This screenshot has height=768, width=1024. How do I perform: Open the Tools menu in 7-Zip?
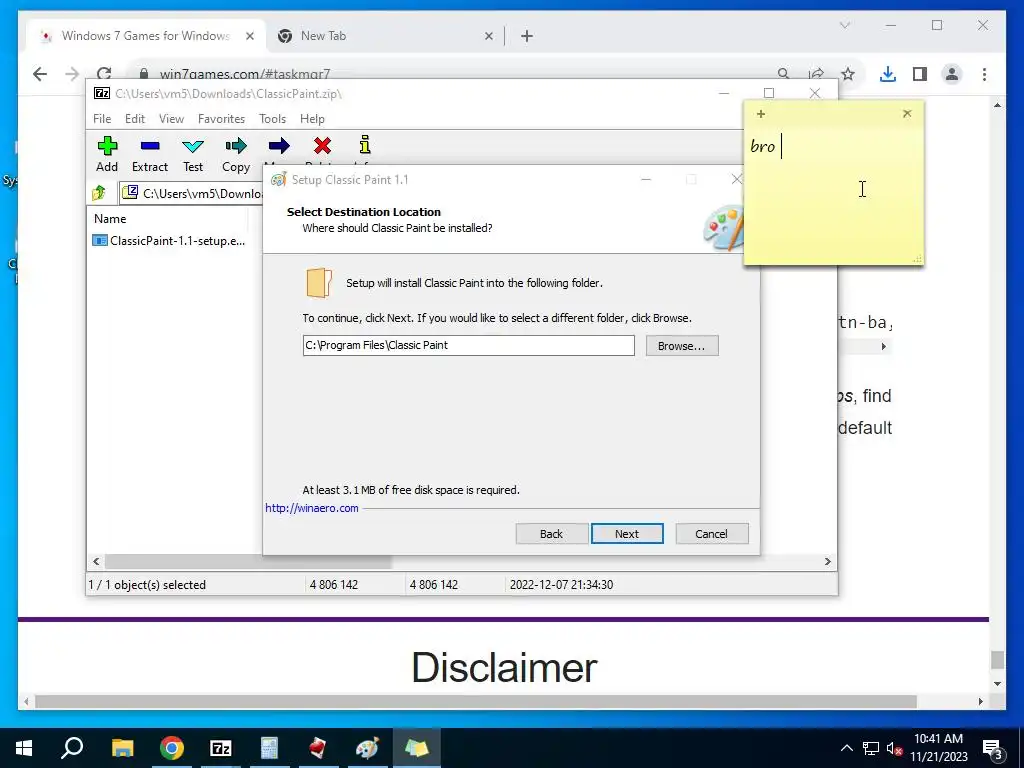point(272,119)
